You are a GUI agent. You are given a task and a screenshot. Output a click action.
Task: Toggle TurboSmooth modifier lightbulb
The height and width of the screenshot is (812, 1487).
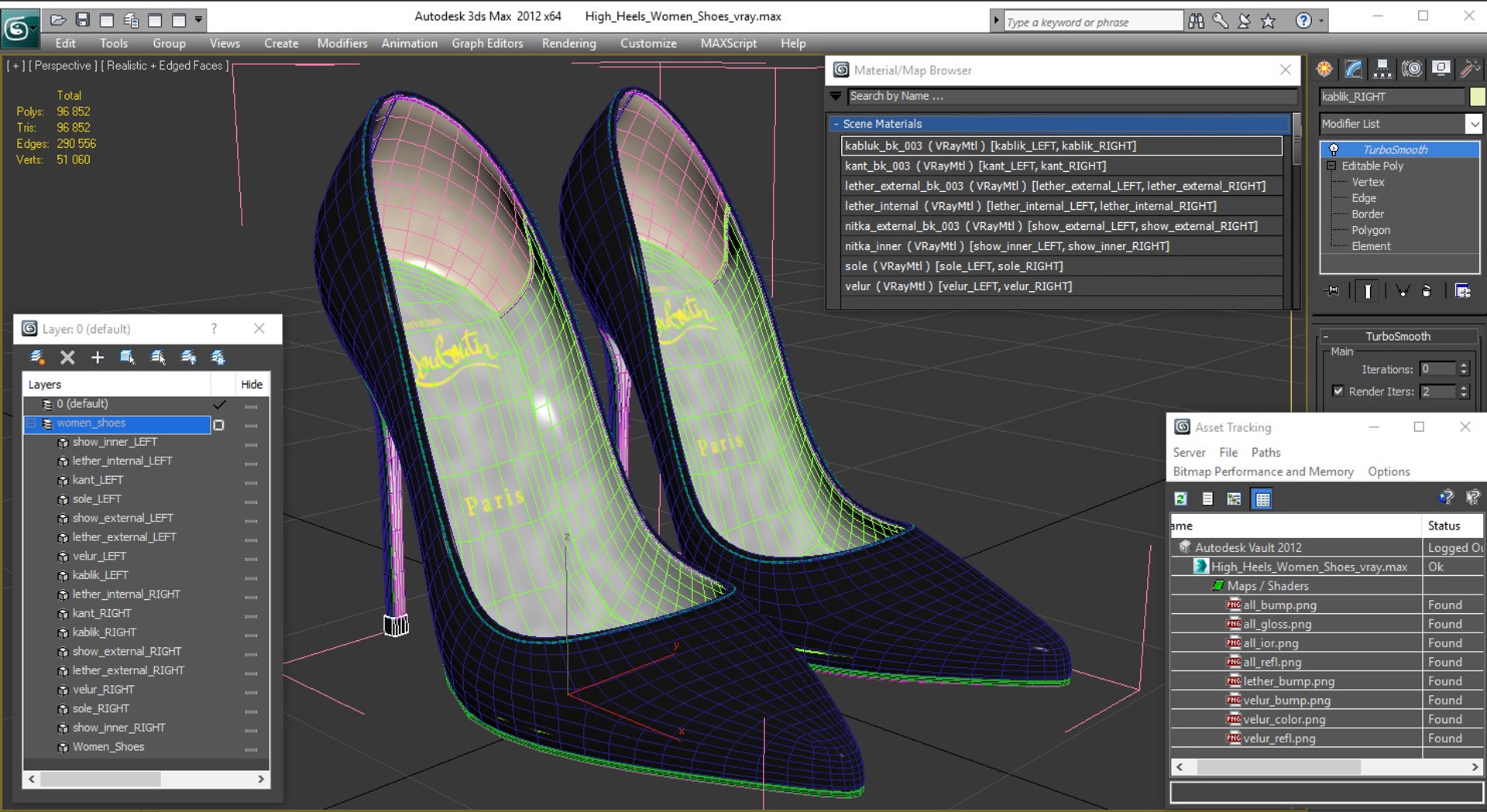[x=1334, y=149]
